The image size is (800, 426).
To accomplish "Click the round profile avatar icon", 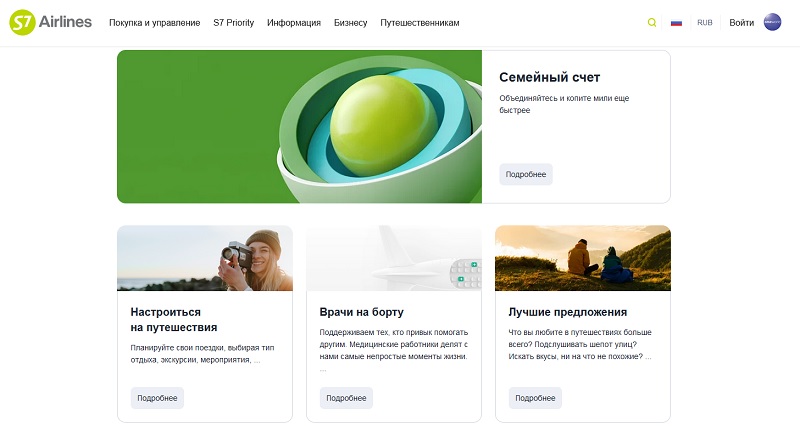I will point(772,22).
